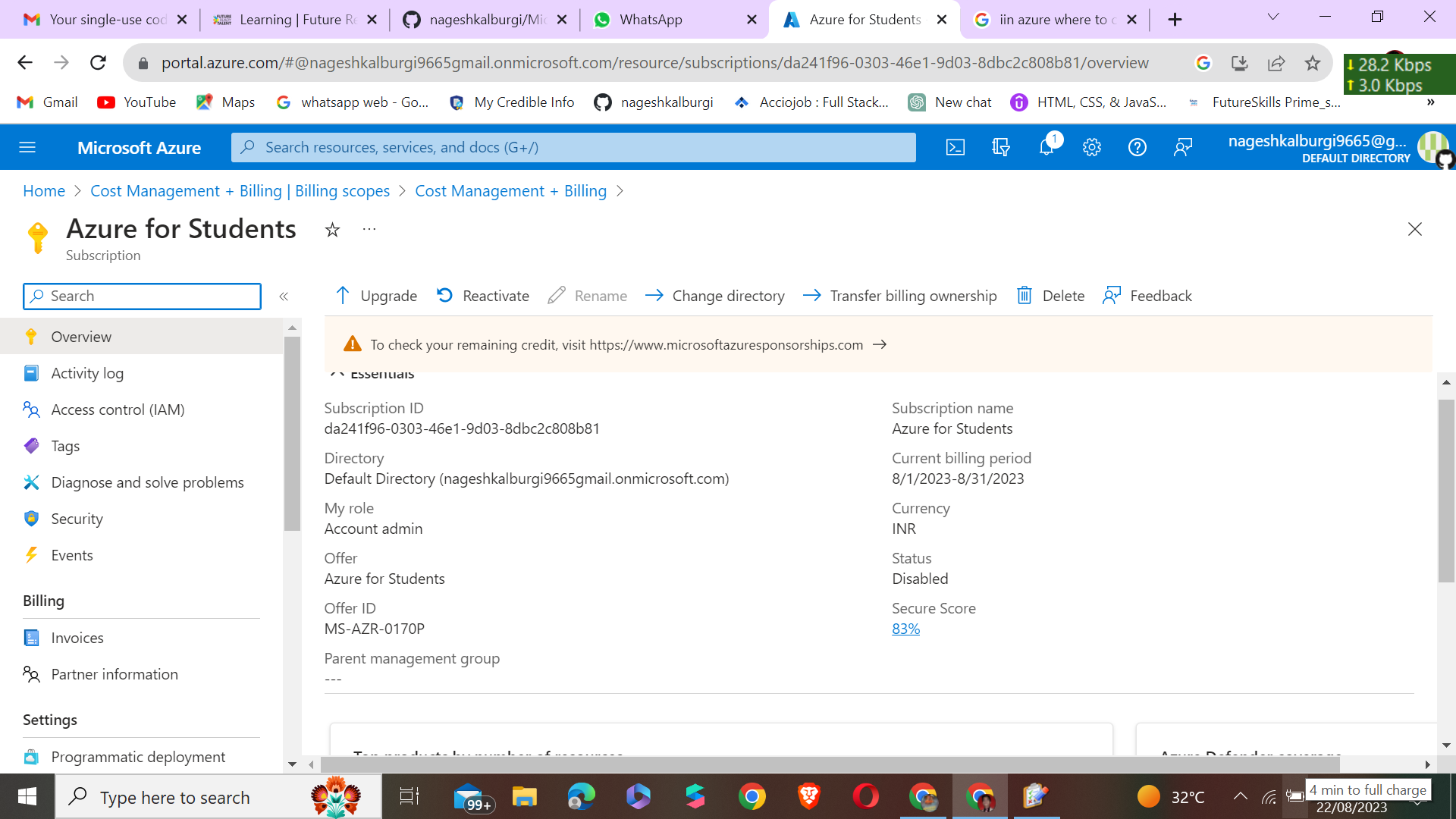
Task: Click Upgrade in the command bar
Action: [x=376, y=296]
